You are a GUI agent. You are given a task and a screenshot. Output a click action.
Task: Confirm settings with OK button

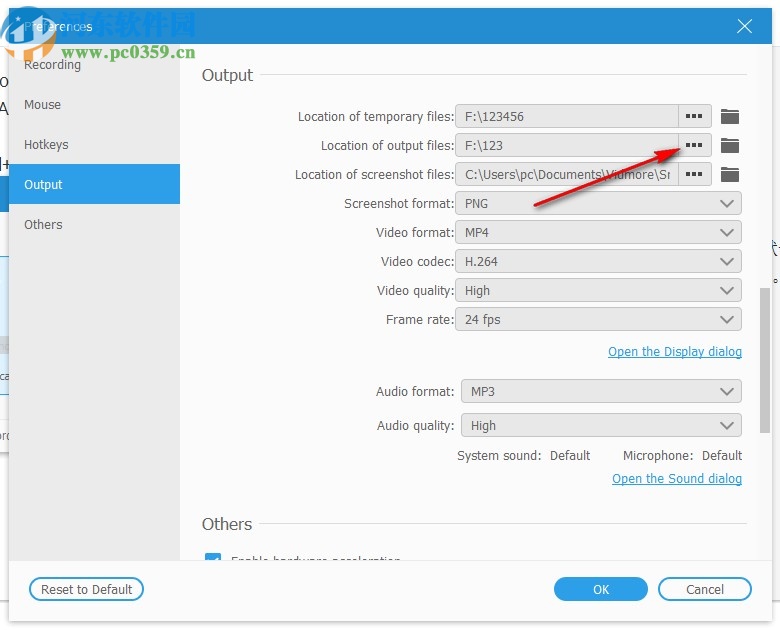tap(600, 589)
